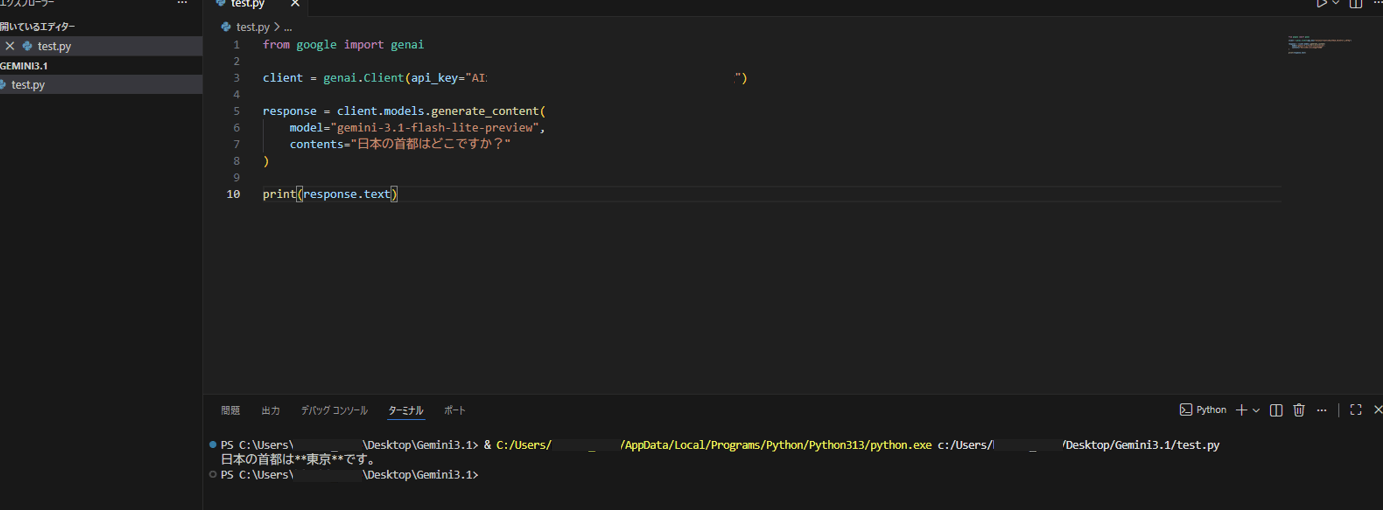Open run options dropdown beside play button
The width and height of the screenshot is (1383, 510).
[1336, 4]
